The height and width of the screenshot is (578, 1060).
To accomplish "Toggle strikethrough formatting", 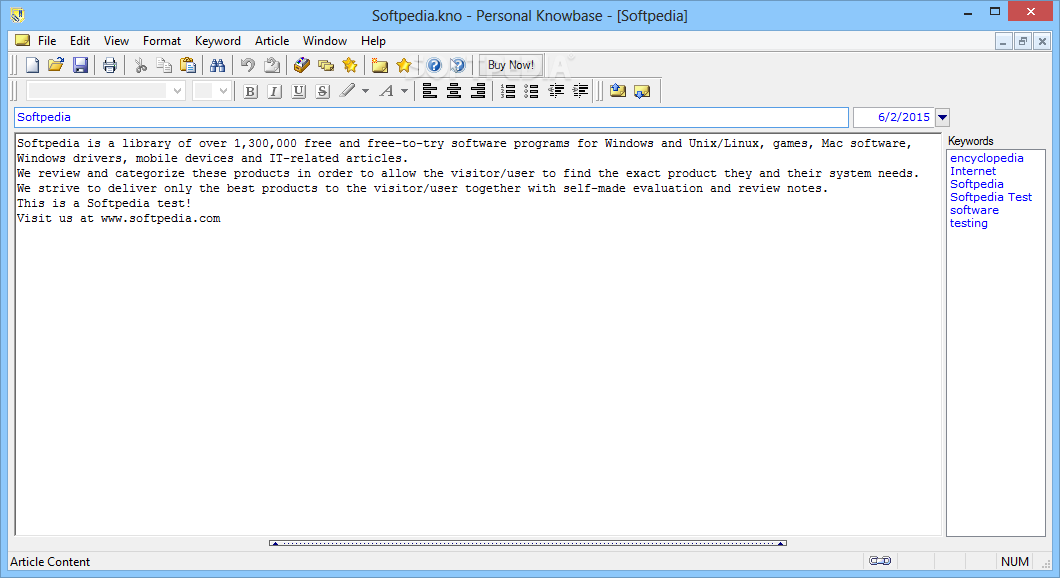I will (322, 91).
